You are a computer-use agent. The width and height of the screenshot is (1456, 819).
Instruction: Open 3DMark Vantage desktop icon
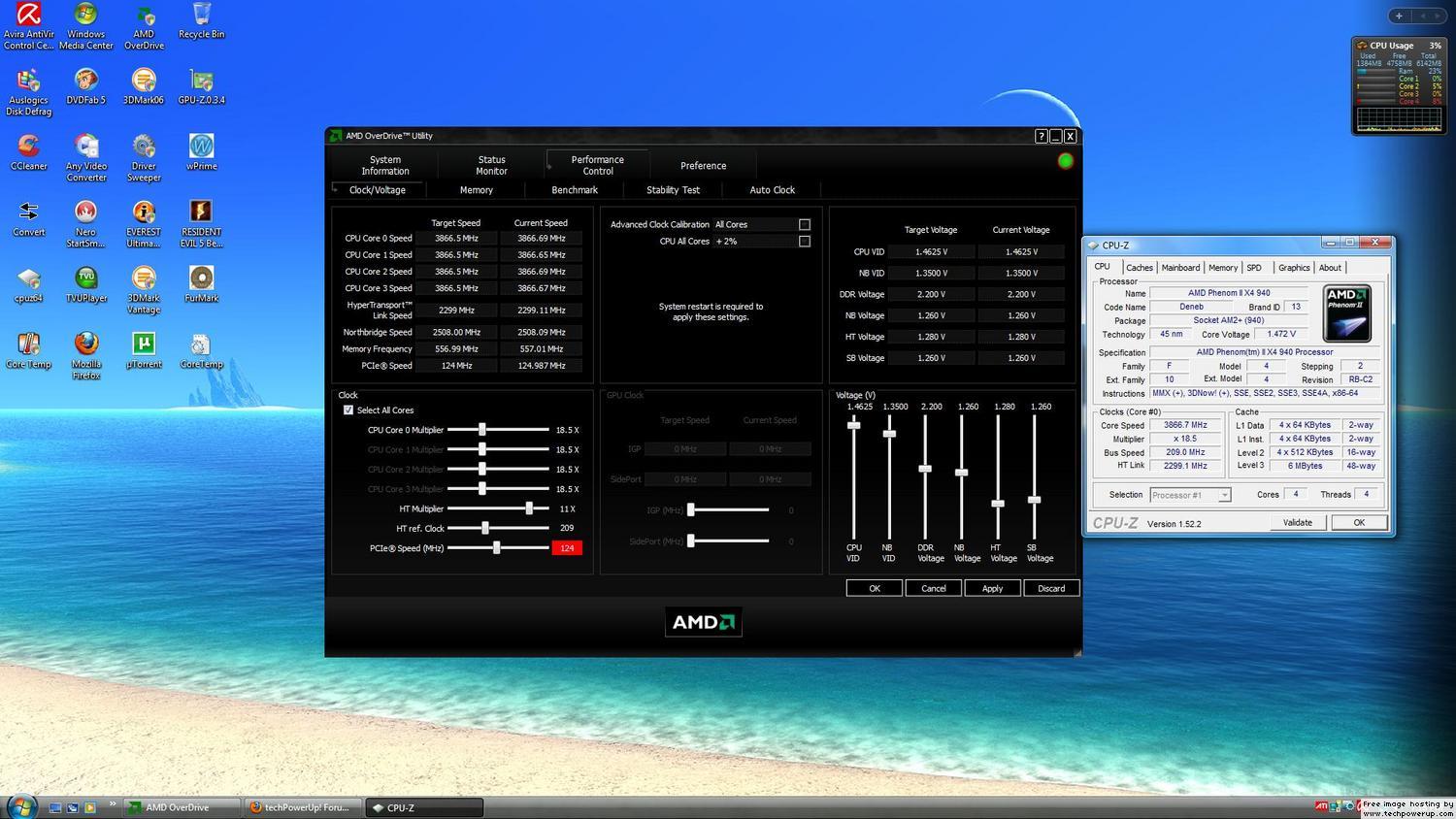[x=144, y=290]
